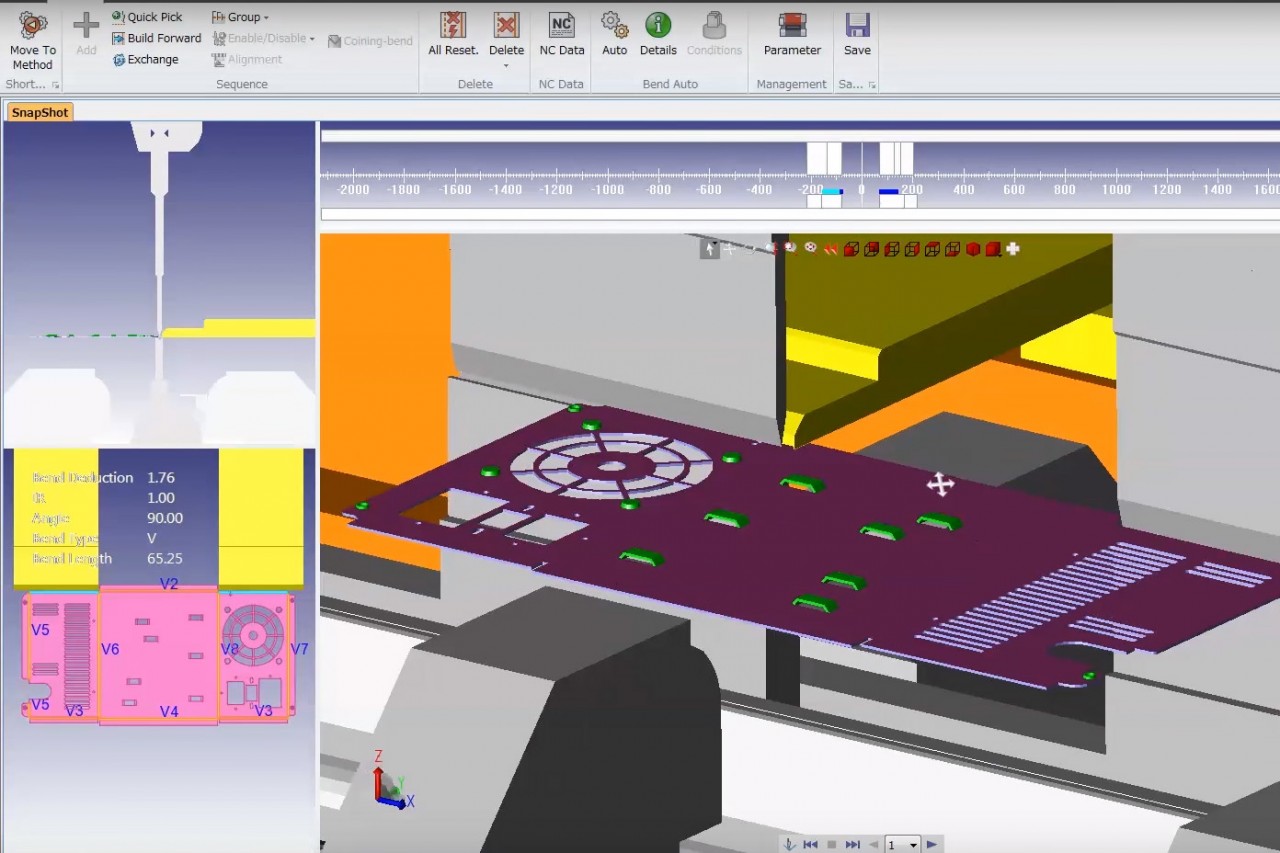Image resolution: width=1280 pixels, height=853 pixels.
Task: Jump to first bend step
Action: coord(811,845)
